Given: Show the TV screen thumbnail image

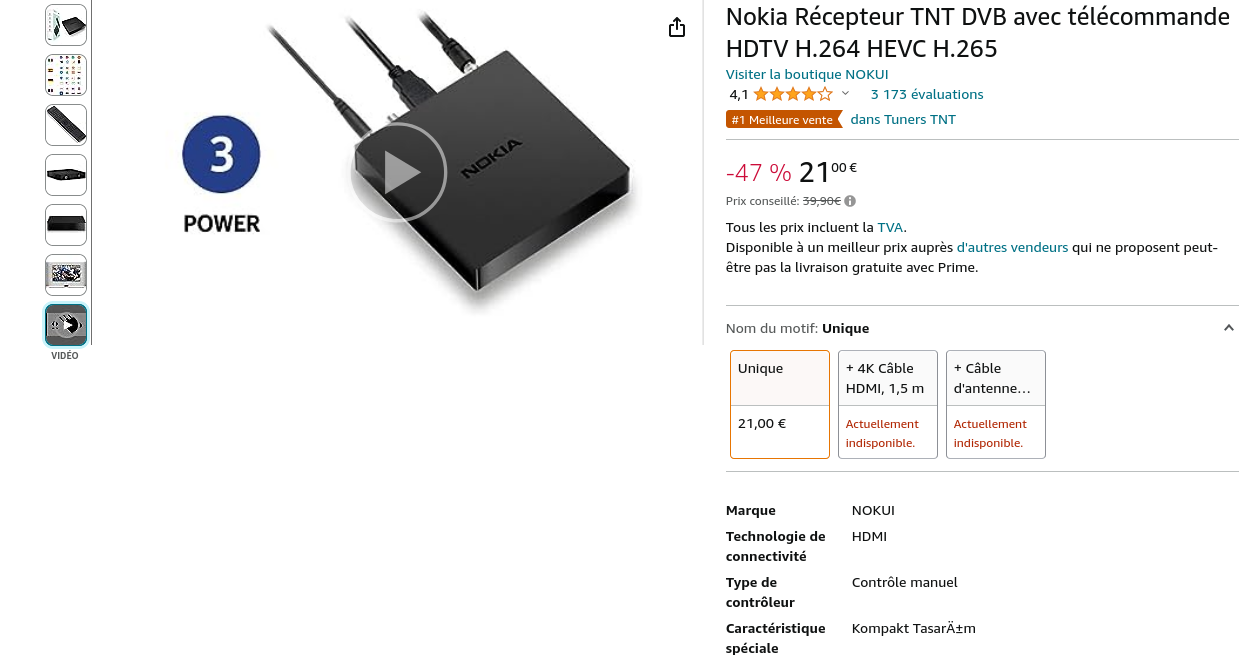Looking at the screenshot, I should pyautogui.click(x=66, y=275).
